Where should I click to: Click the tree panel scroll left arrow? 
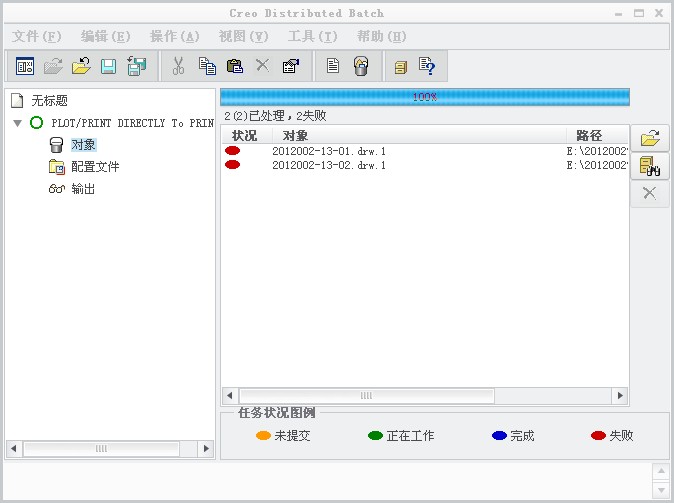click(14, 449)
